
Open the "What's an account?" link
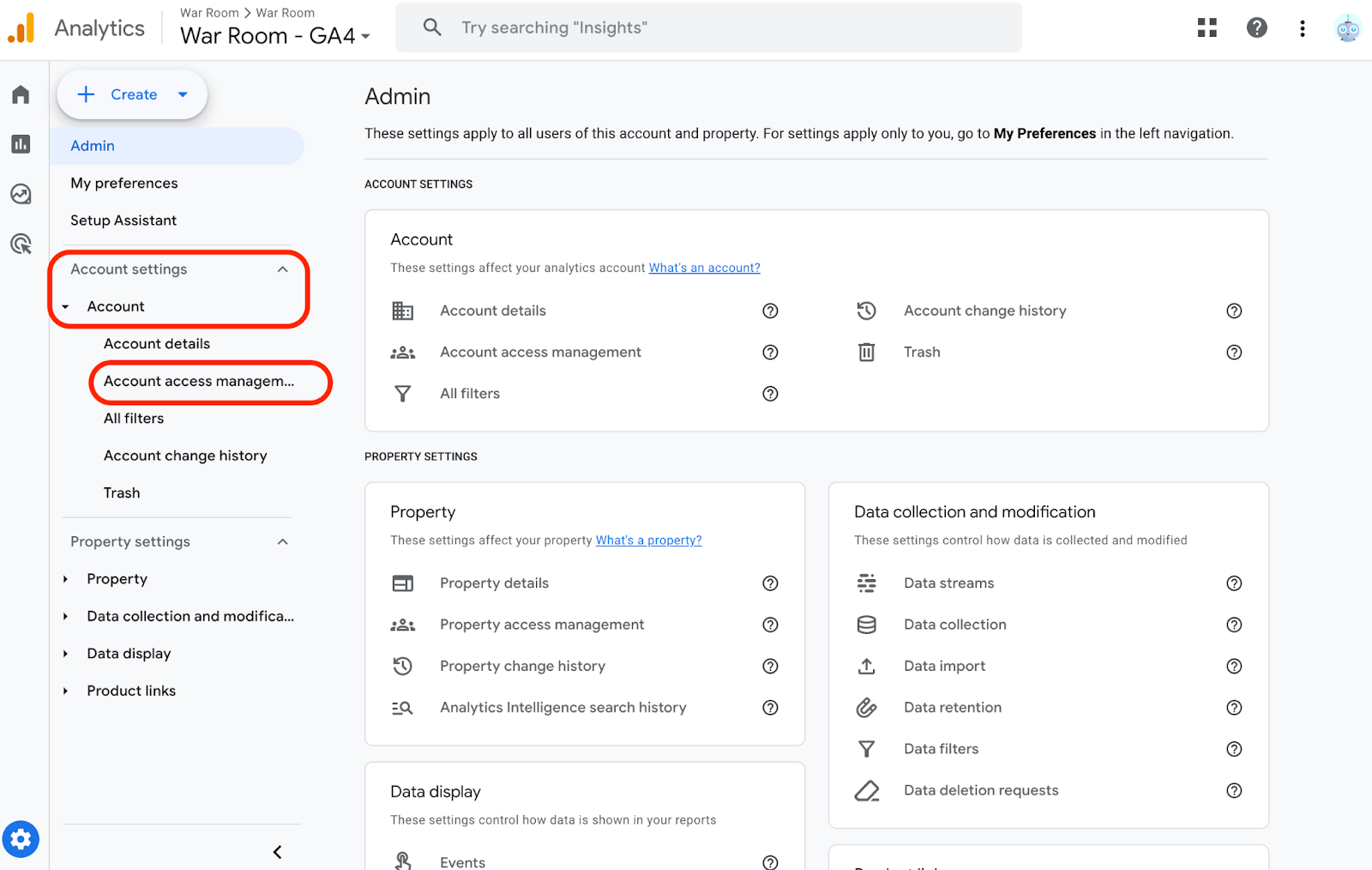[x=704, y=268]
